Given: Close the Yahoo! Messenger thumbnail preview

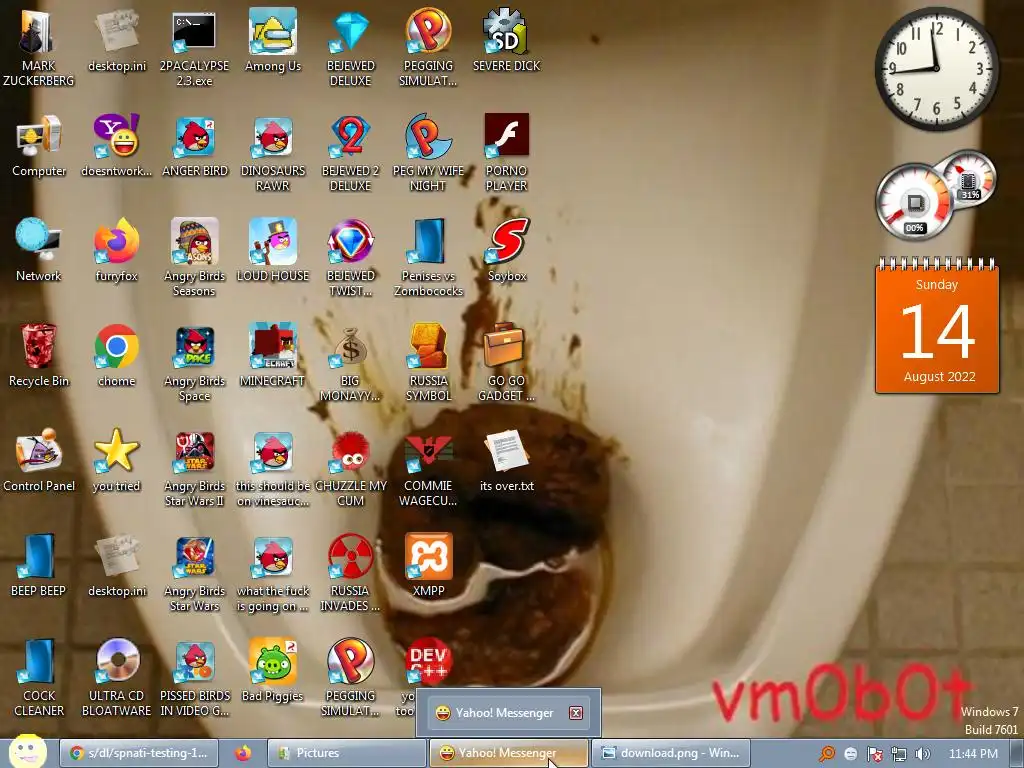Looking at the screenshot, I should (x=575, y=712).
